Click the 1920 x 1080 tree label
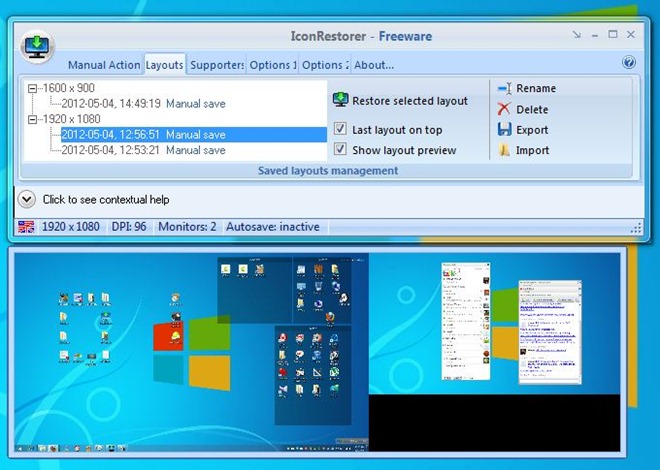This screenshot has height=470, width=660. [x=72, y=119]
